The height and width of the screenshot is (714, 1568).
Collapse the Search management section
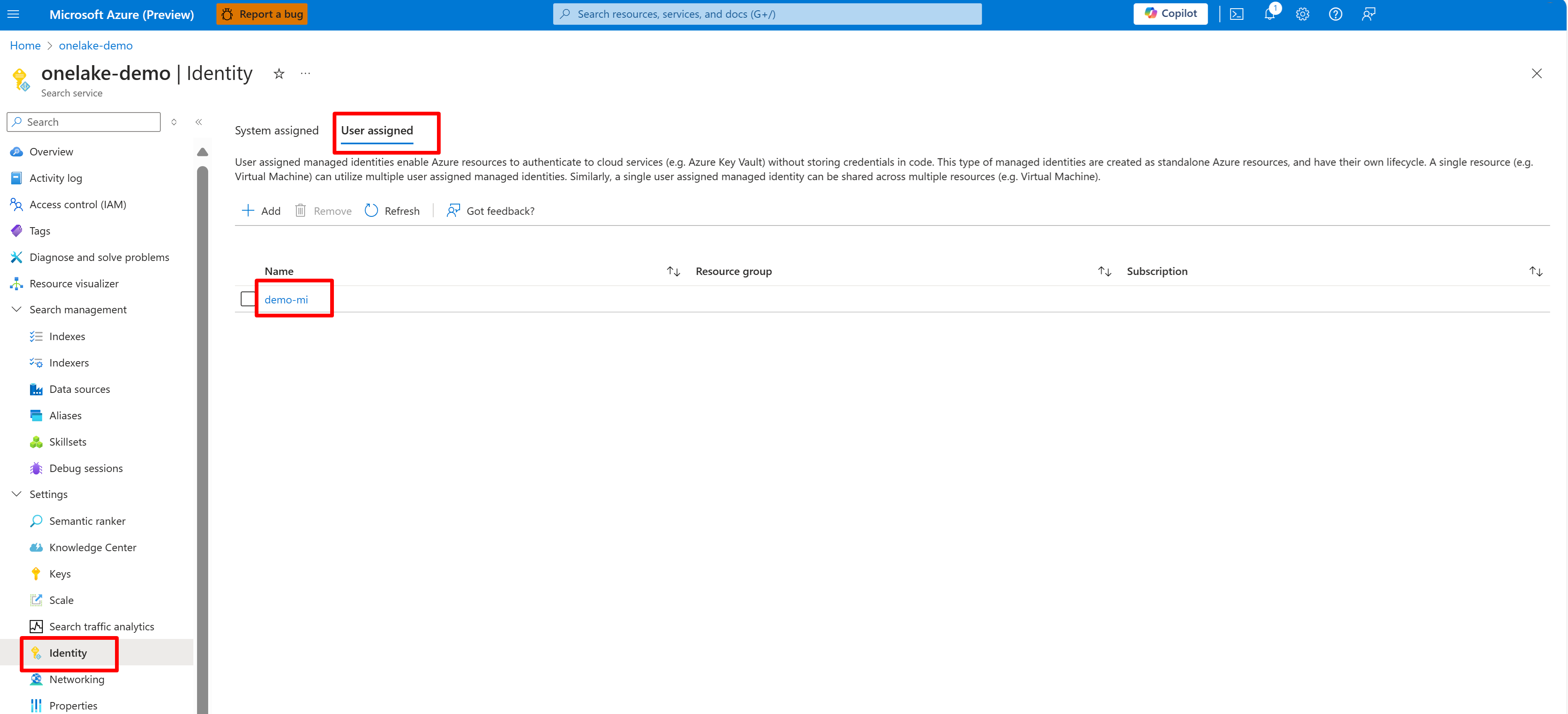16,309
